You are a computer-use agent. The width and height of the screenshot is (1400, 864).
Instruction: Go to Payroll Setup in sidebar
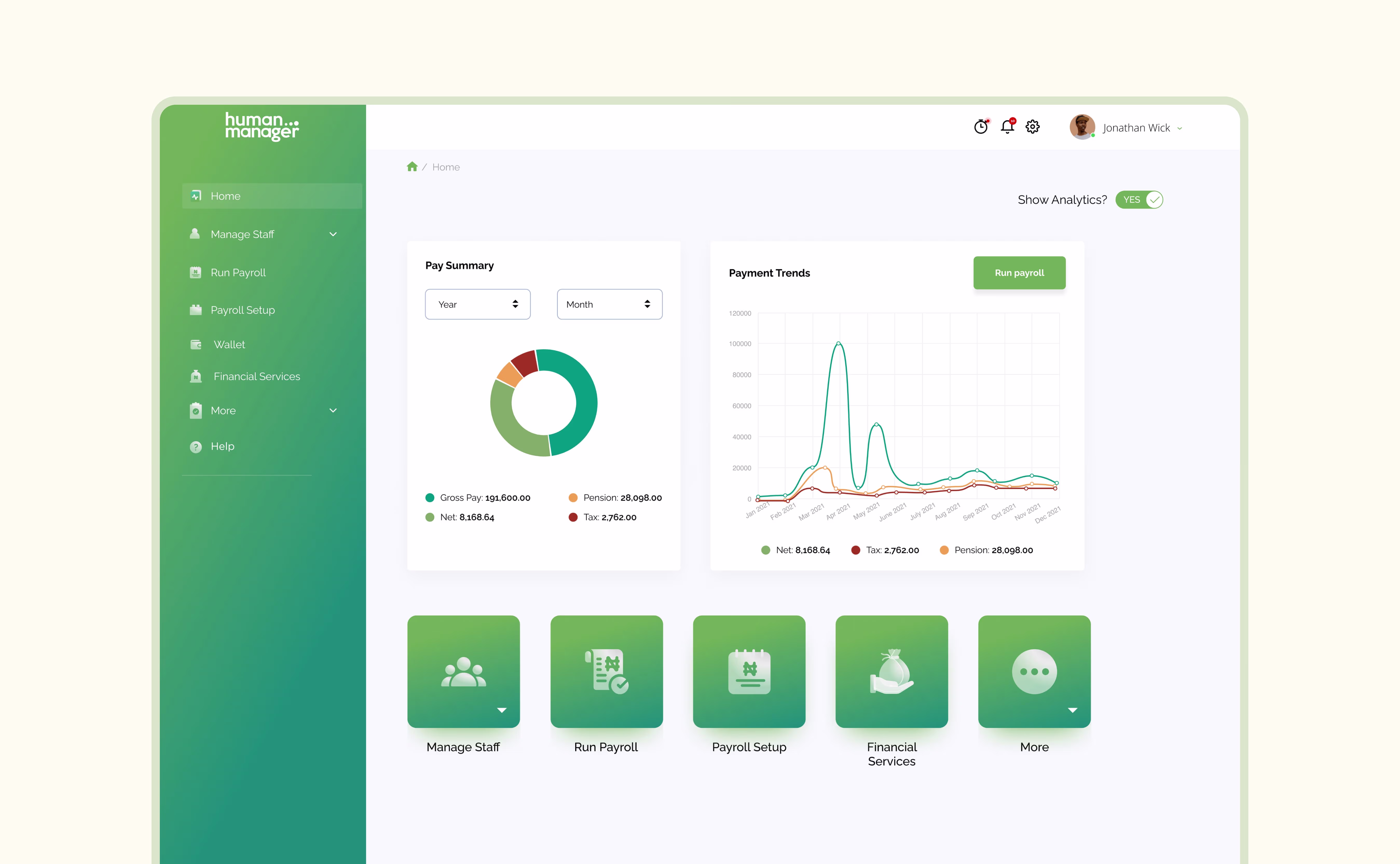242,310
